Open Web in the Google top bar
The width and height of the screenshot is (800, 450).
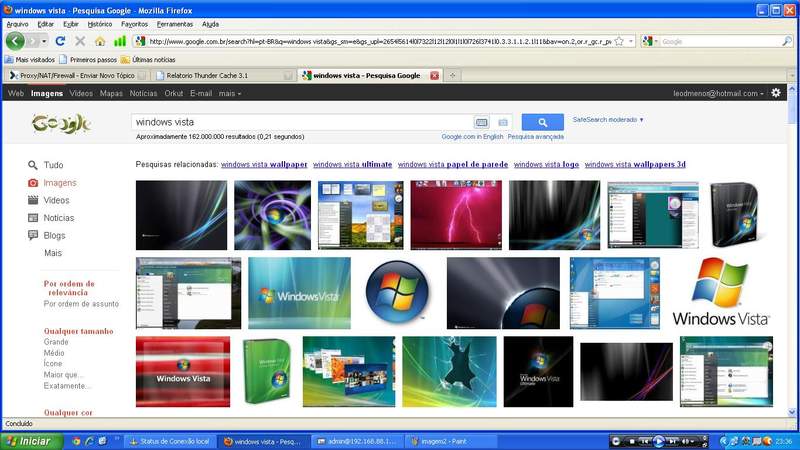(x=16, y=93)
